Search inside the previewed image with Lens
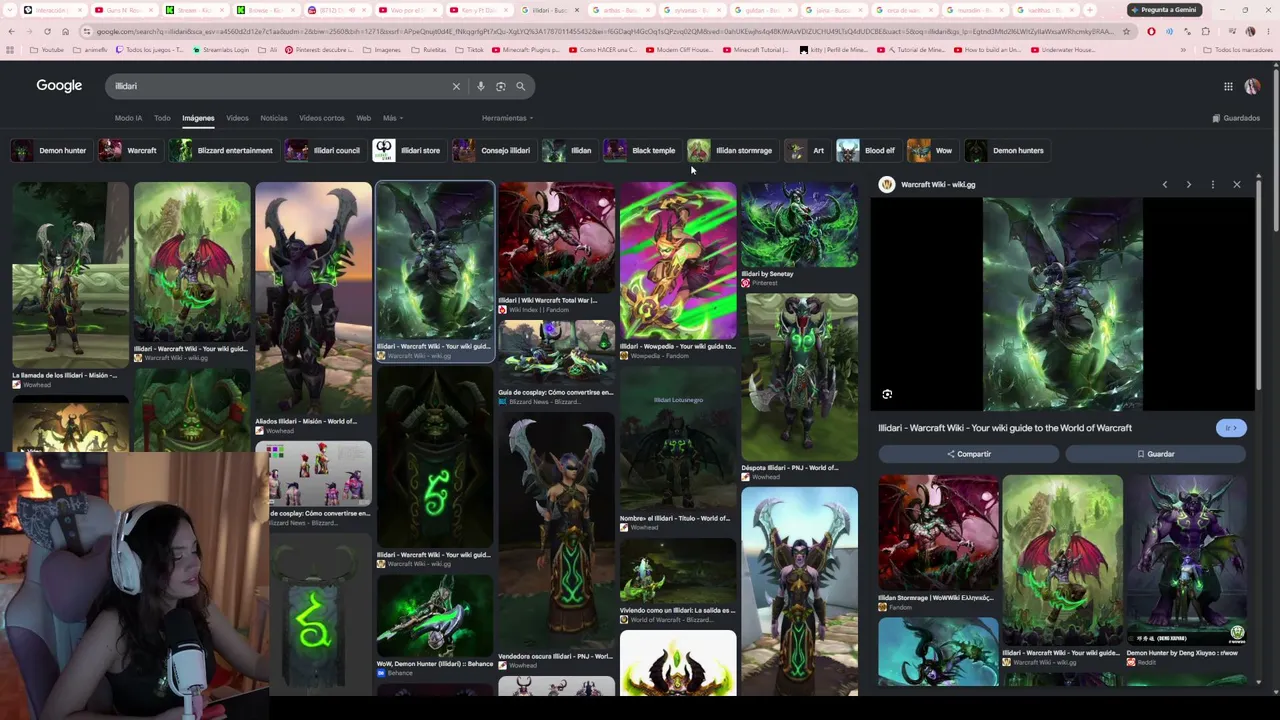This screenshot has height=720, width=1280. pos(887,394)
